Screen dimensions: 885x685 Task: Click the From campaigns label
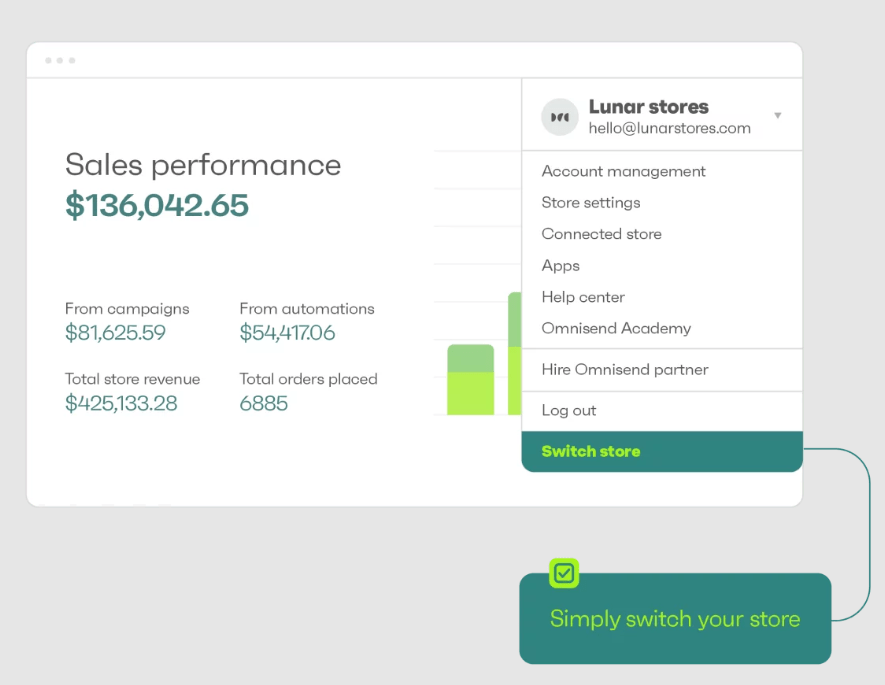click(127, 309)
